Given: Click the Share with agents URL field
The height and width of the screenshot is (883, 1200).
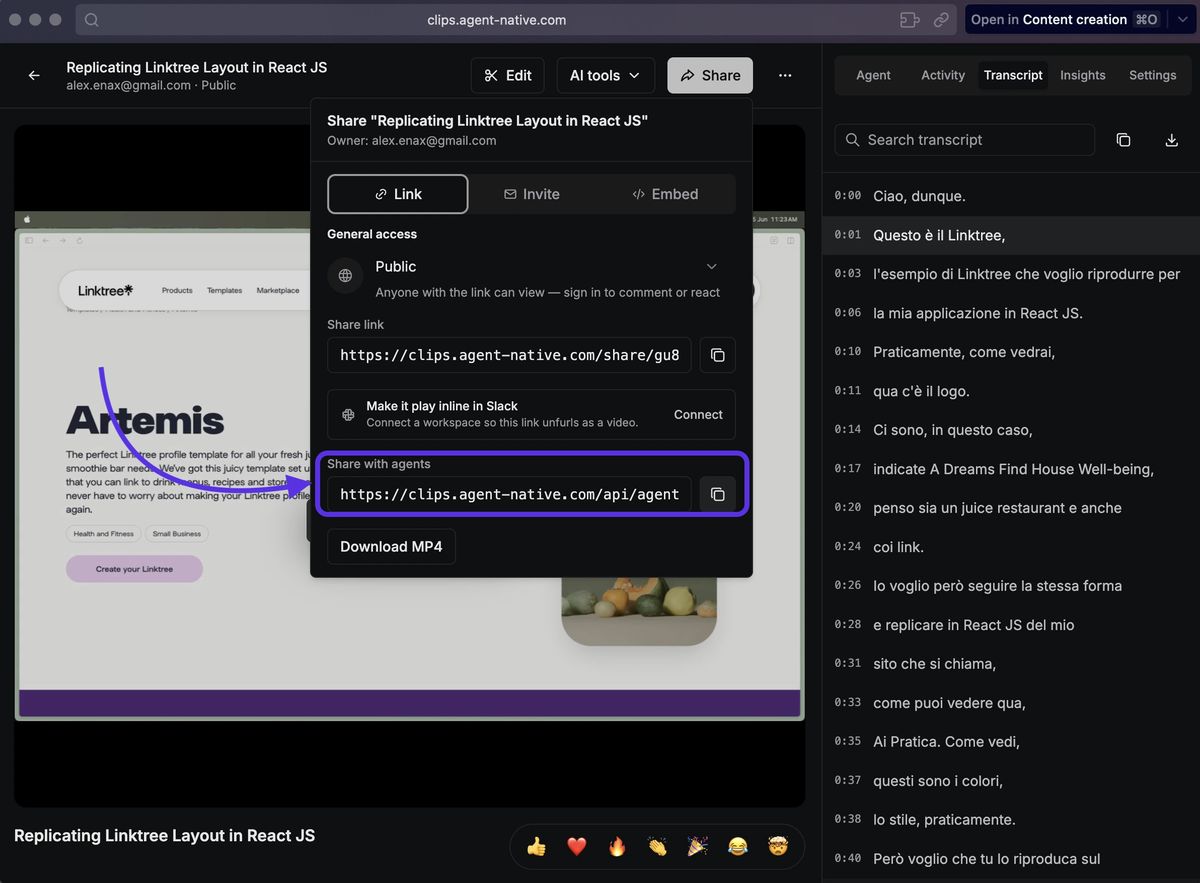Looking at the screenshot, I should tap(509, 494).
